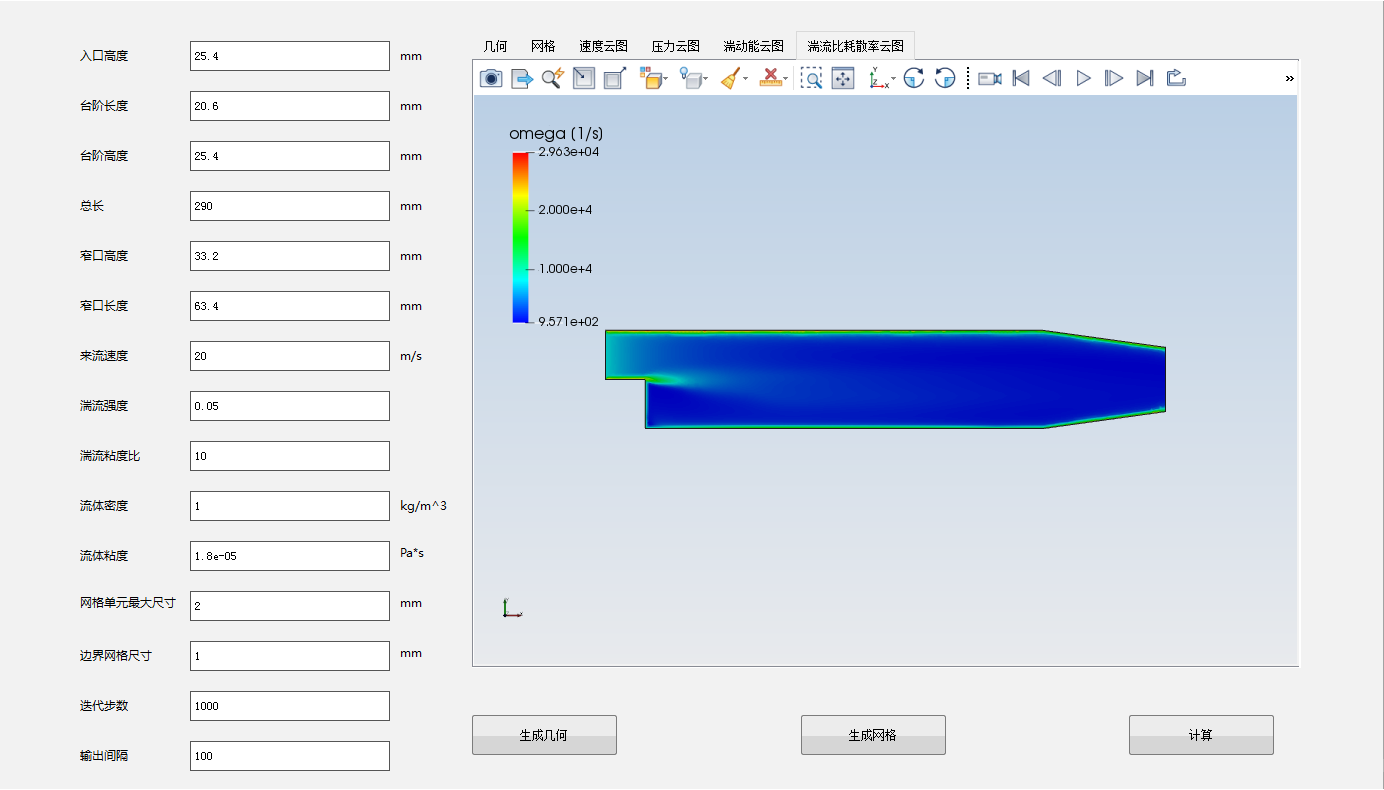Screen dimensions: 1384x790
Task: Click the 网格单元最大尺寸 input field
Action: 290,606
